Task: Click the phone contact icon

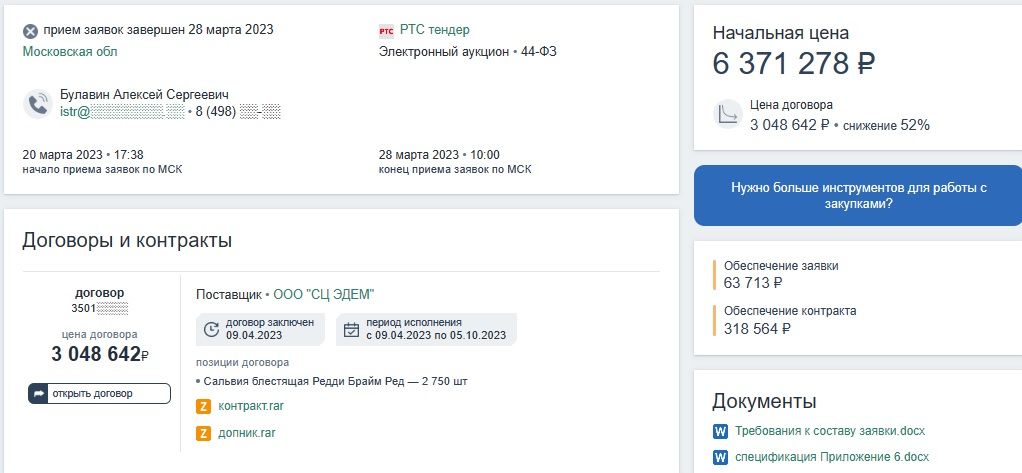Action: [38, 103]
